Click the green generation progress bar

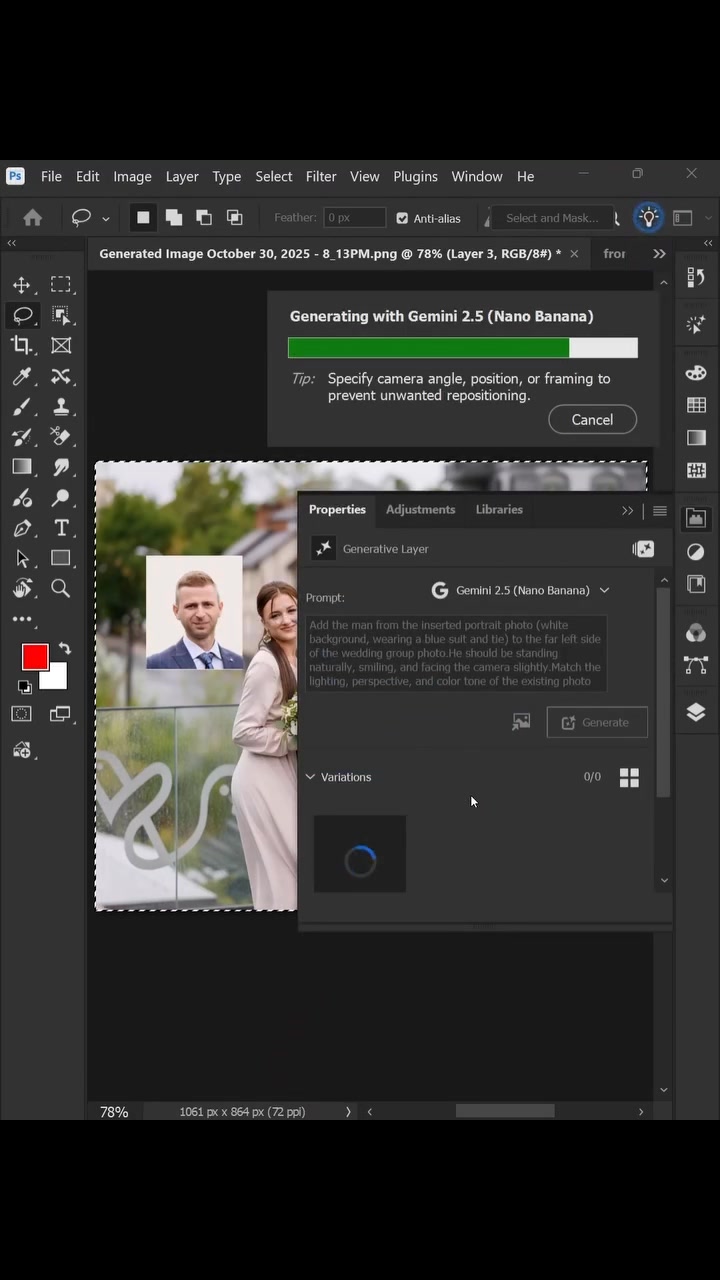coord(429,348)
